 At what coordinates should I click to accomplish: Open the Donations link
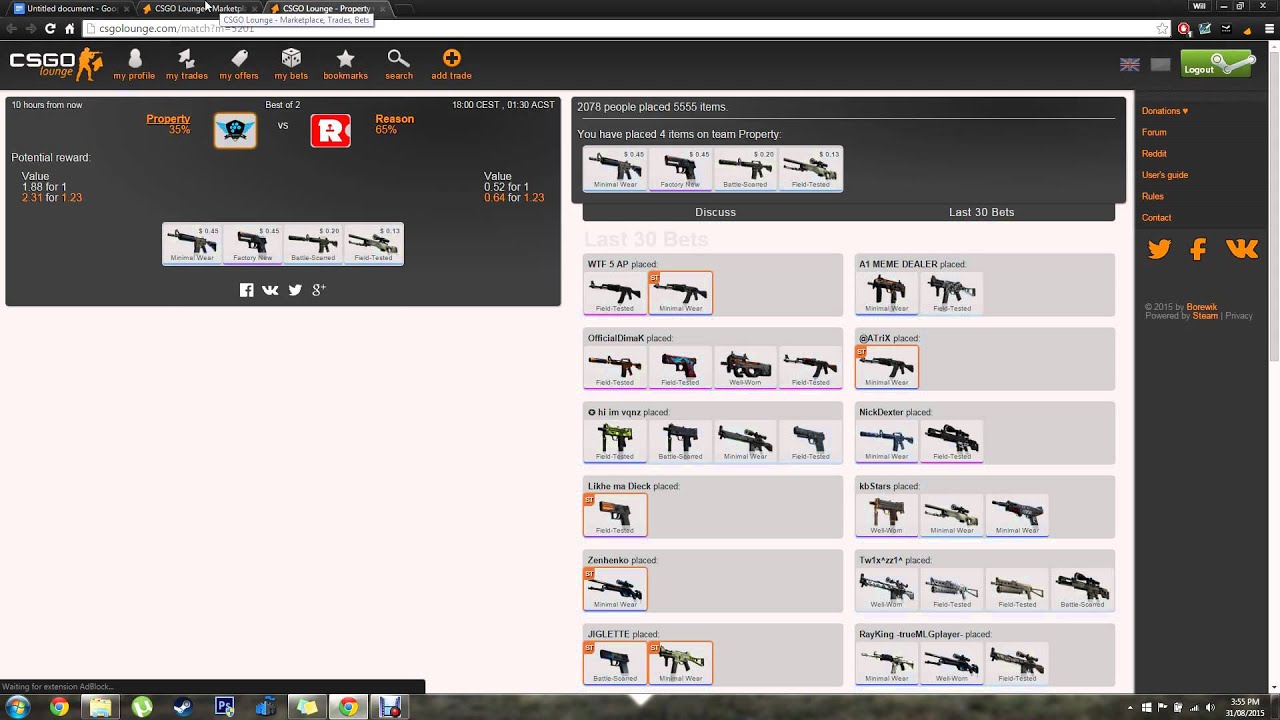tap(1165, 111)
